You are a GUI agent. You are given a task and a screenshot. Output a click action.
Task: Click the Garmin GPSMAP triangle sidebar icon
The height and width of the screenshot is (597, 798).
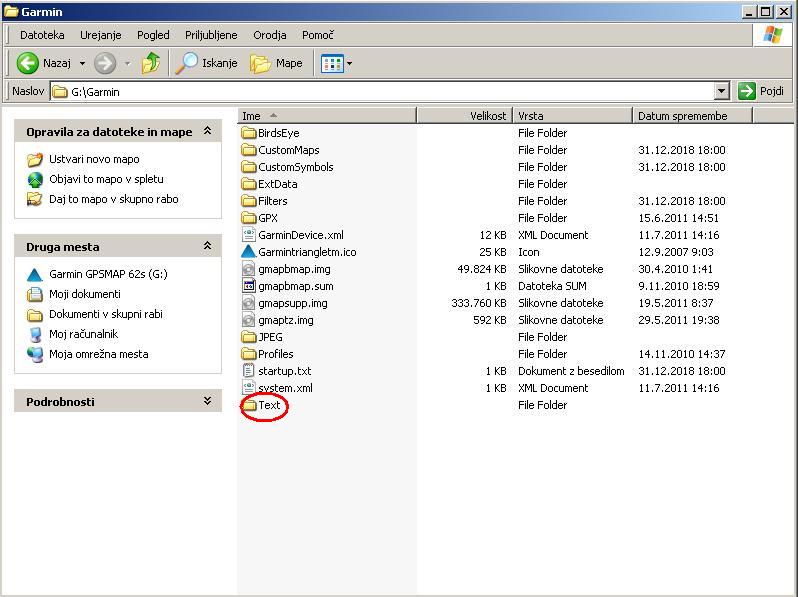click(x=35, y=274)
